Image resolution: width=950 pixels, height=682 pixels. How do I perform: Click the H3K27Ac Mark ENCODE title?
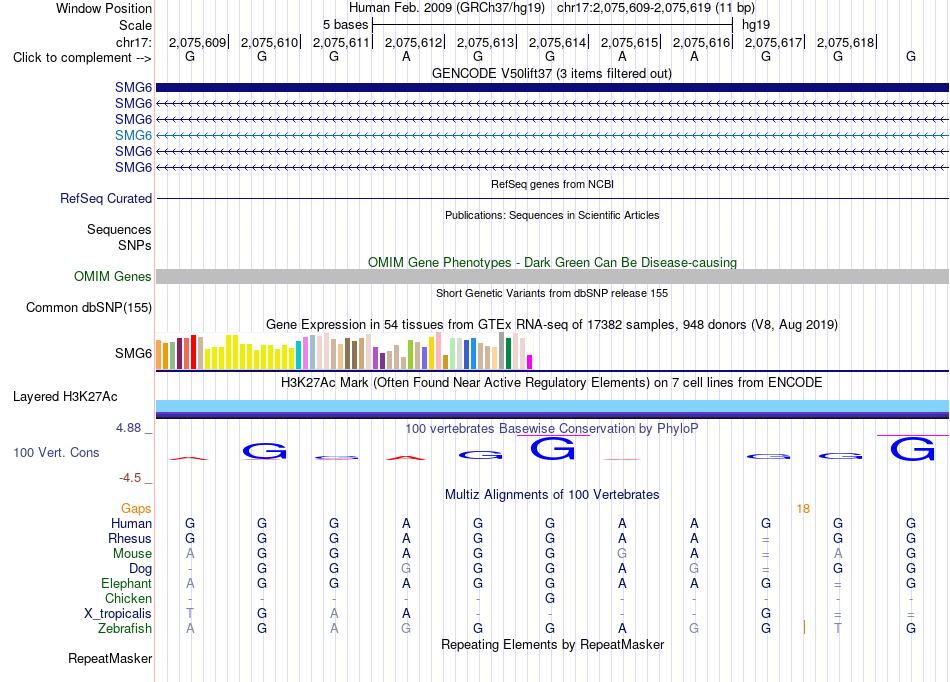(551, 383)
